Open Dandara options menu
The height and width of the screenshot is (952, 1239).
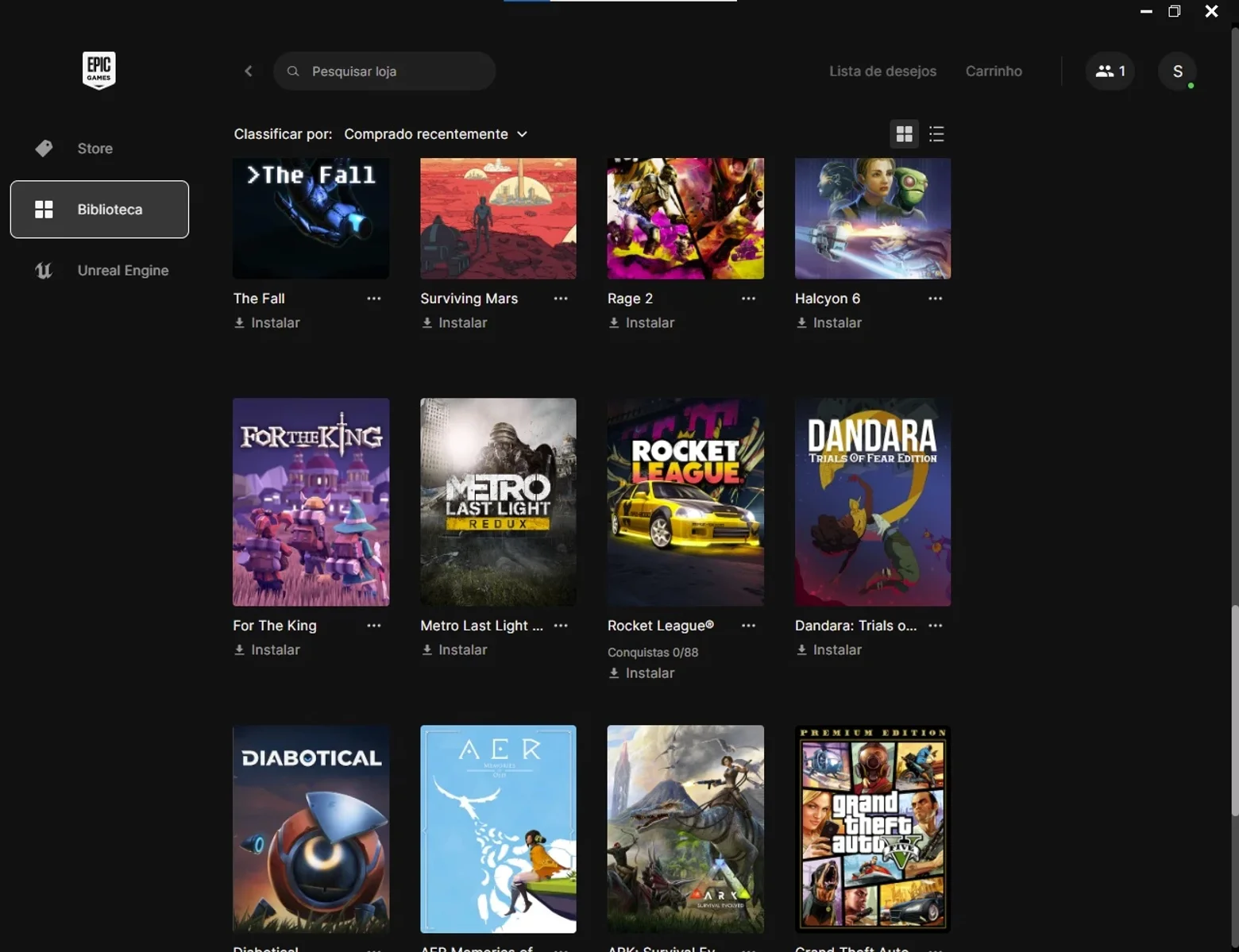[x=936, y=626]
